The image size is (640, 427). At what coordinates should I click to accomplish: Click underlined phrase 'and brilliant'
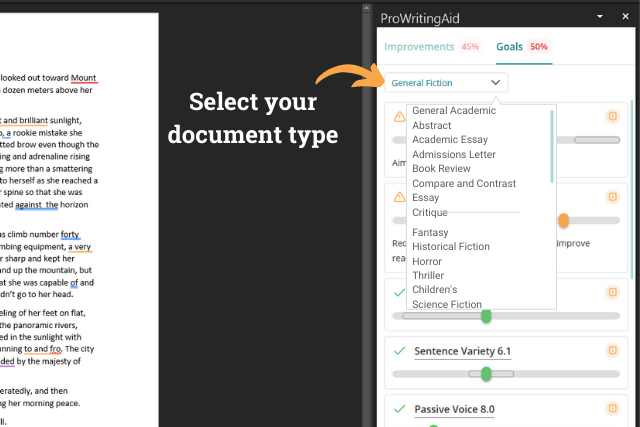point(25,120)
